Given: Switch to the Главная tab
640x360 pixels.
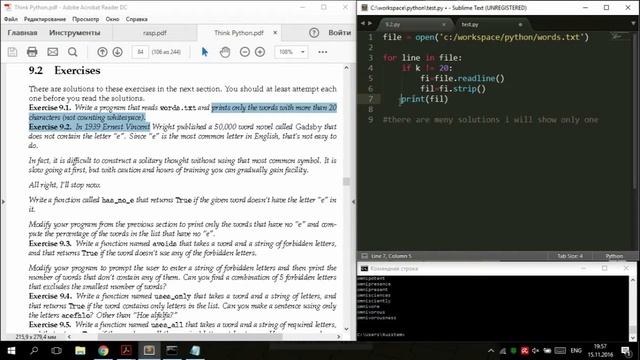Looking at the screenshot, I should pyautogui.click(x=22, y=33).
